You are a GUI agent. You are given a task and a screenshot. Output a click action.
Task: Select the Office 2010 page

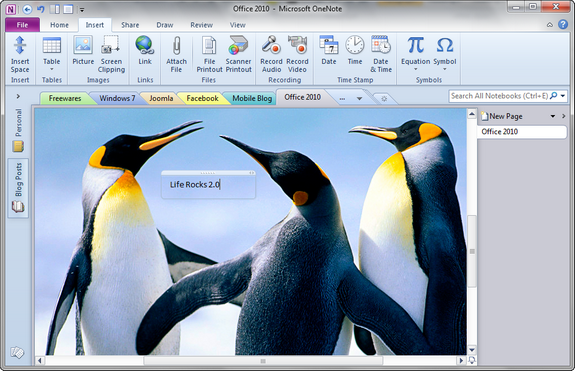[521, 132]
